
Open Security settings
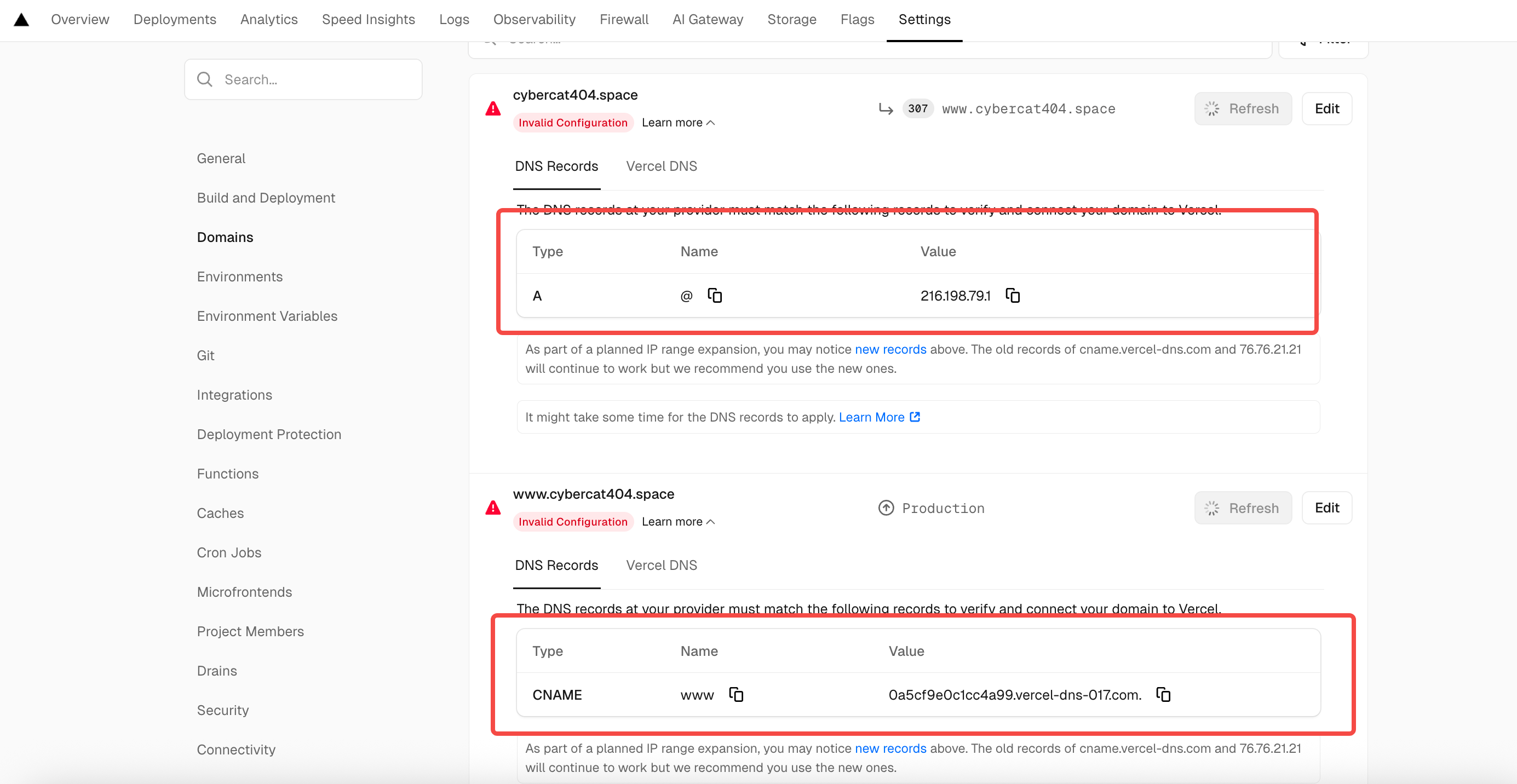click(222, 711)
